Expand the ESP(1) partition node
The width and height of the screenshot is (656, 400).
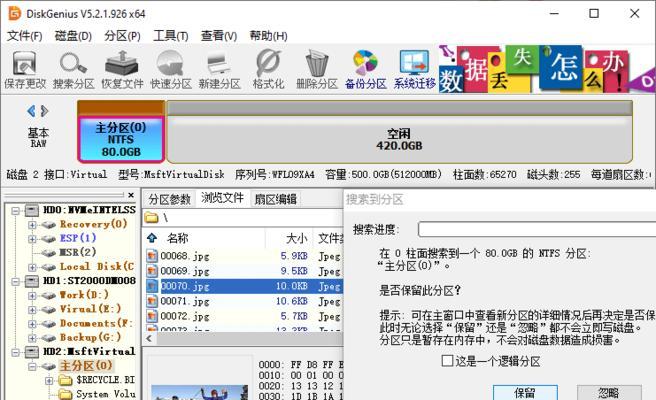(x=32, y=239)
